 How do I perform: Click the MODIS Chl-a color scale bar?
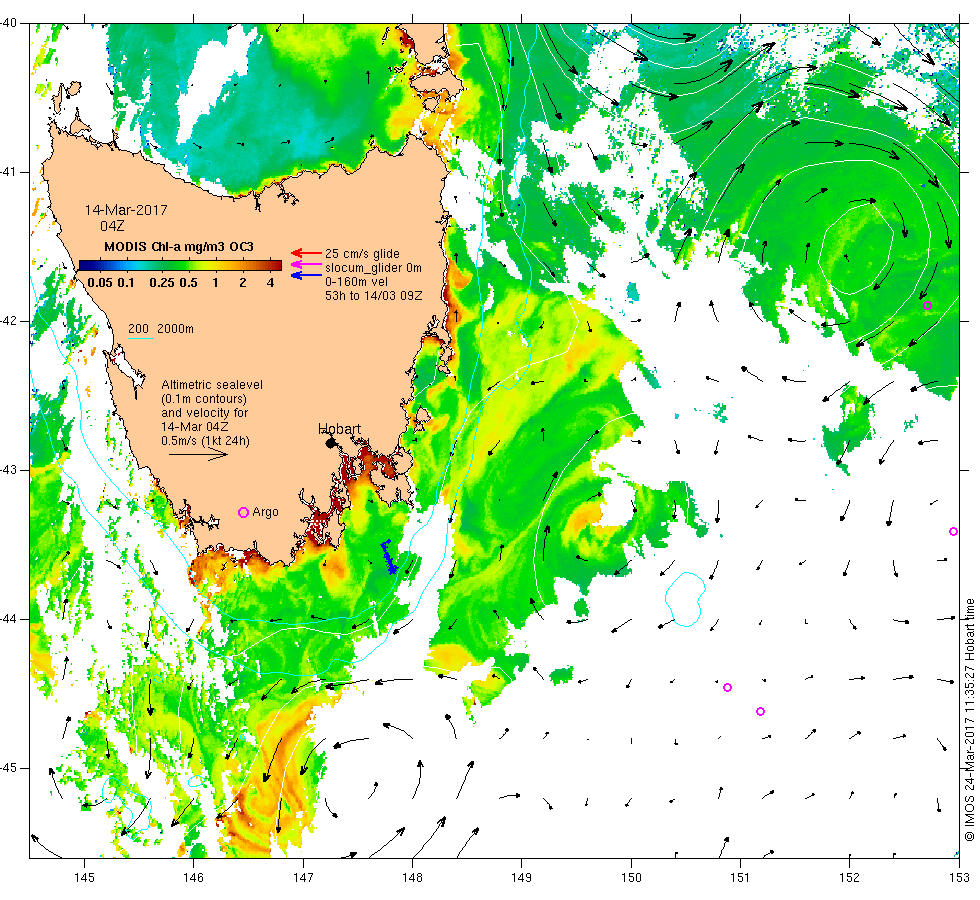pos(180,266)
